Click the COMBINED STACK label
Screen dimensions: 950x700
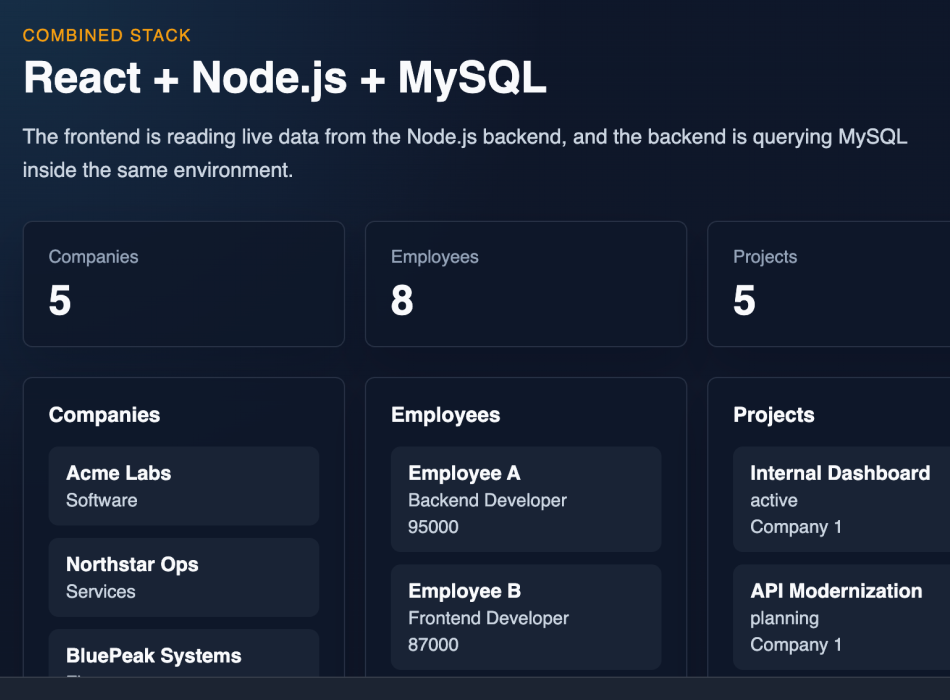click(107, 35)
